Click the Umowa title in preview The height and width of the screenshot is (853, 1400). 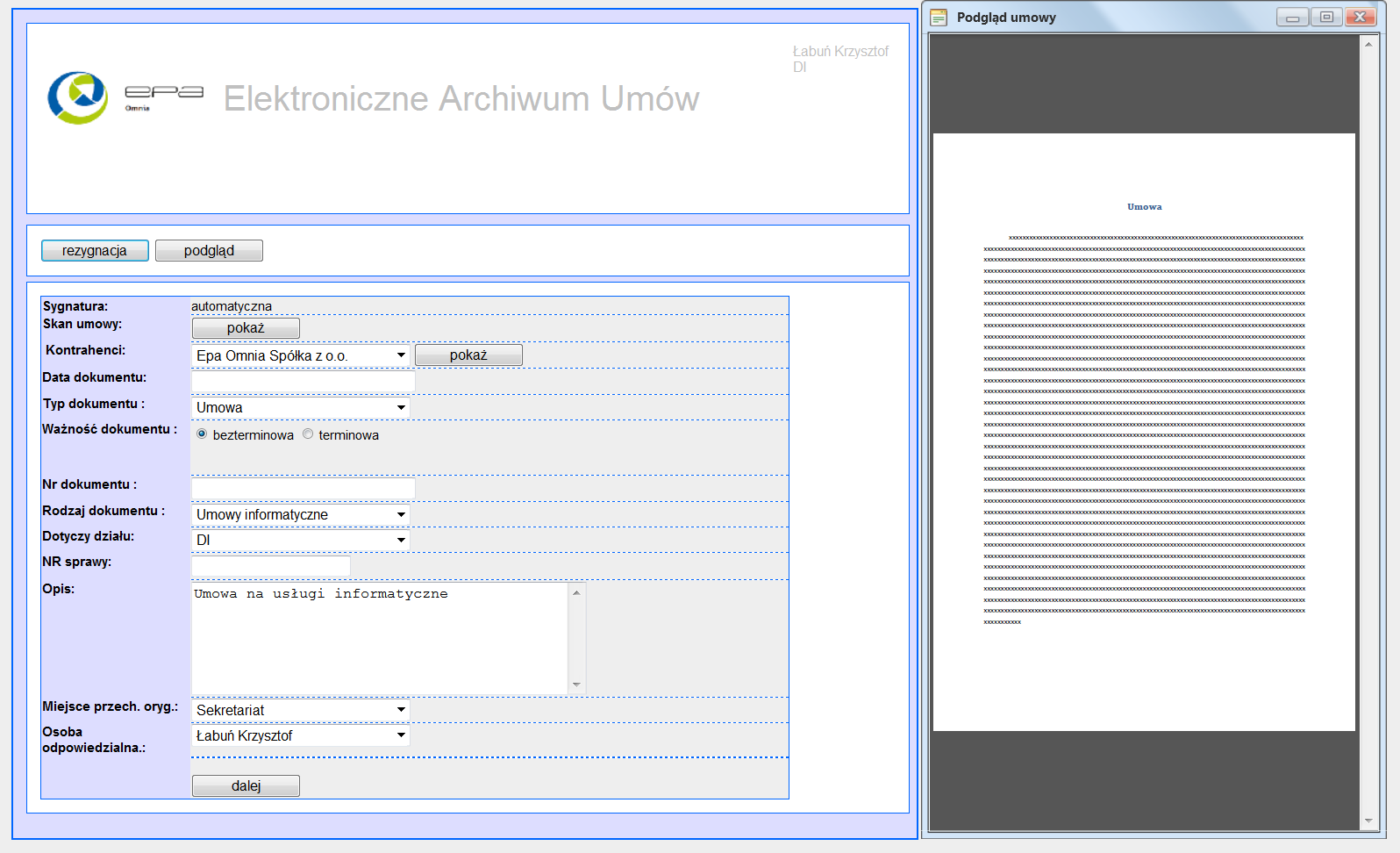(x=1145, y=207)
